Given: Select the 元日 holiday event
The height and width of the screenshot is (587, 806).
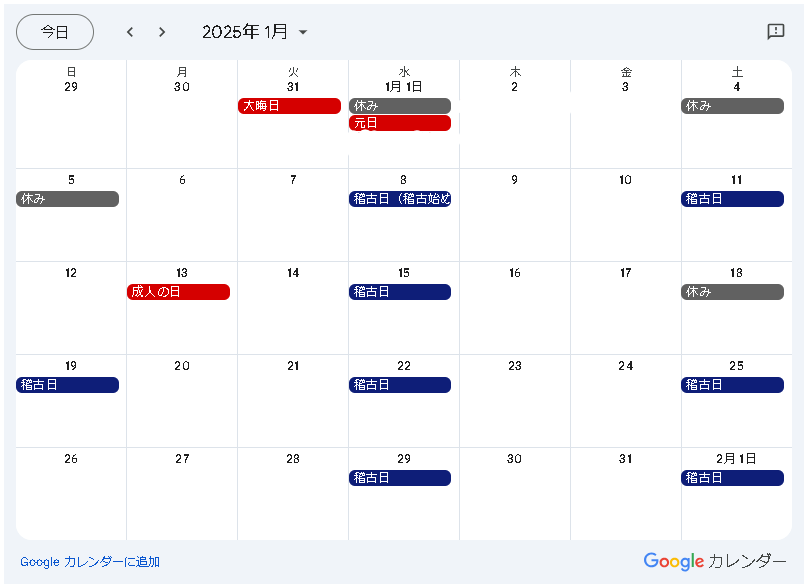Looking at the screenshot, I should [400, 123].
